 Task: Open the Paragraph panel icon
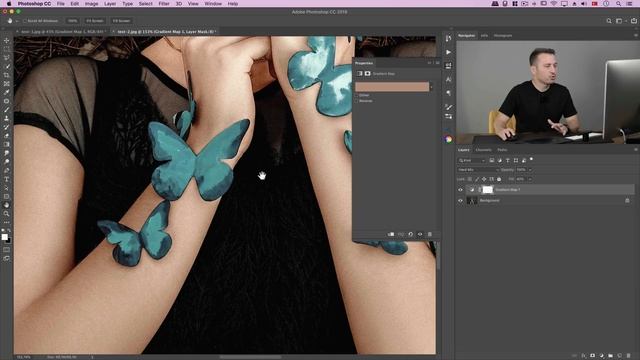[x=449, y=93]
